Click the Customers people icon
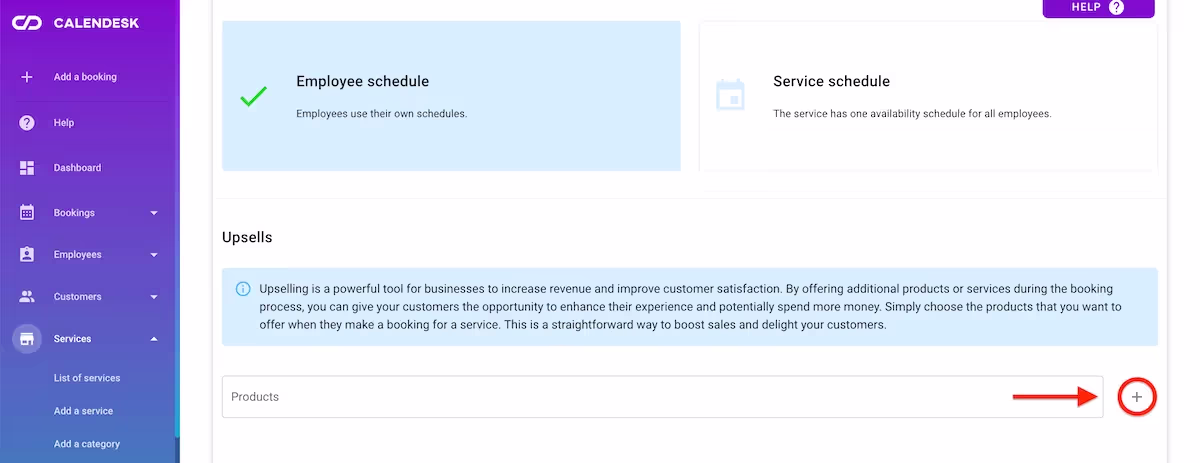Viewport: 1200px width, 463px height. 27,297
